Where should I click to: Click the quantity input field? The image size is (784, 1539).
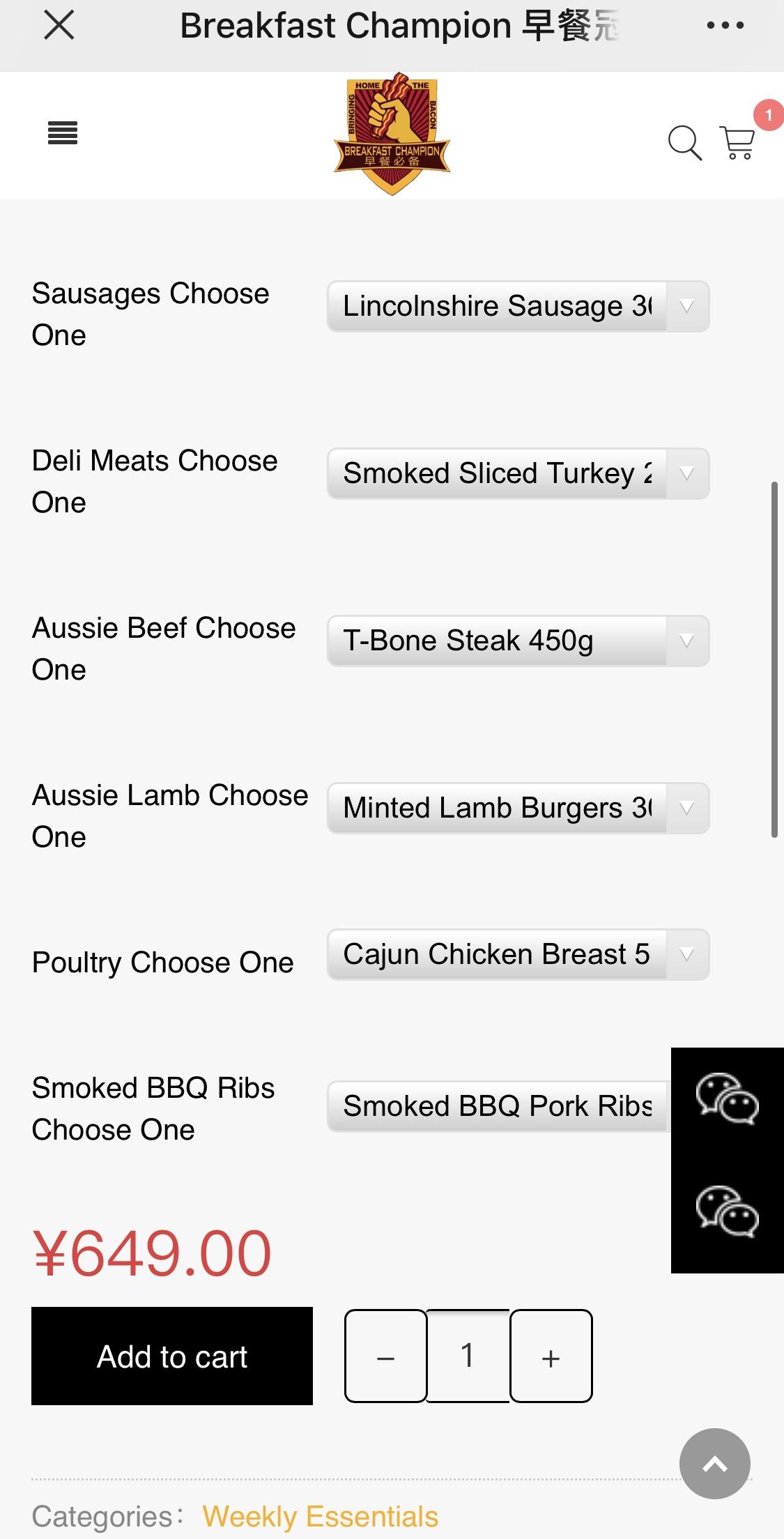coord(468,1356)
